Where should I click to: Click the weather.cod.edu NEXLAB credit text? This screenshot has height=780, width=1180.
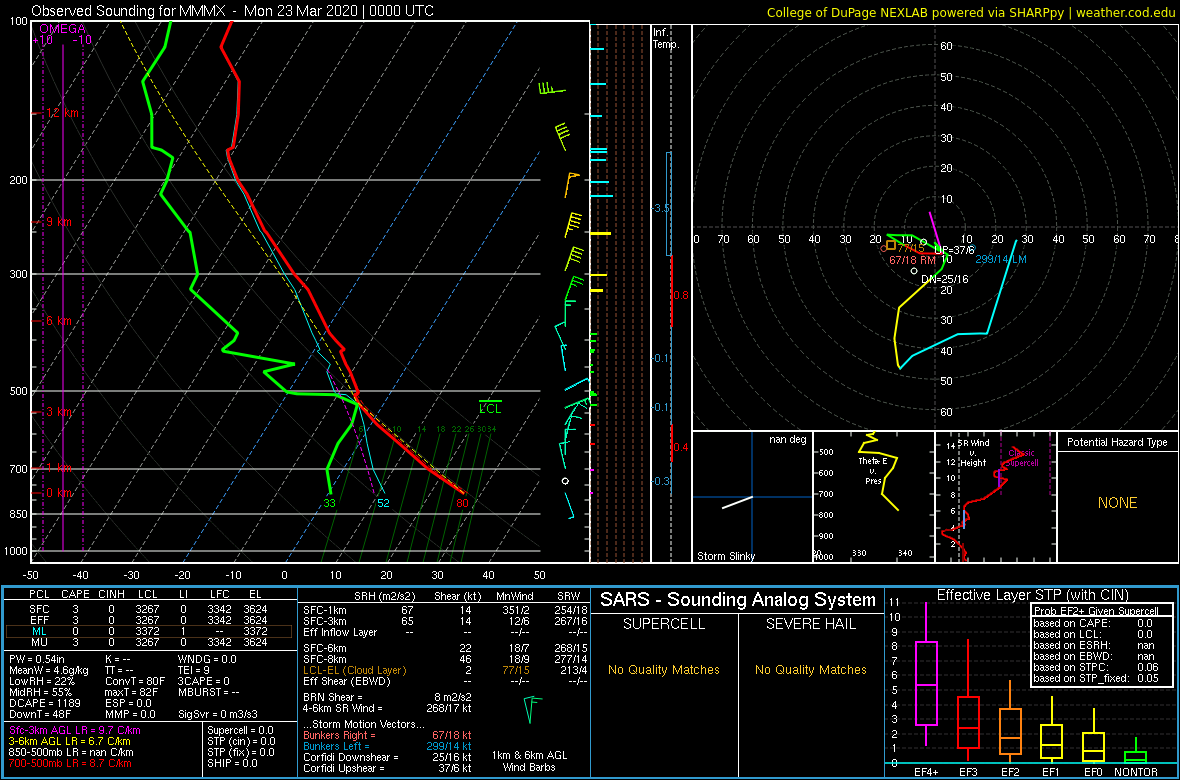tap(971, 11)
